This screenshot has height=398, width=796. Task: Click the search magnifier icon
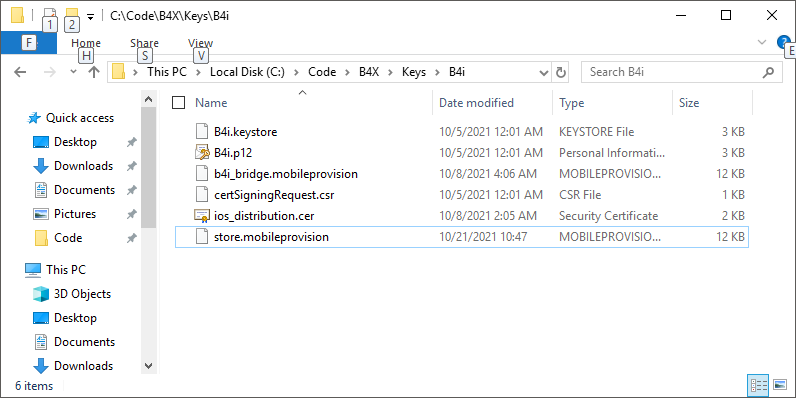pos(768,72)
